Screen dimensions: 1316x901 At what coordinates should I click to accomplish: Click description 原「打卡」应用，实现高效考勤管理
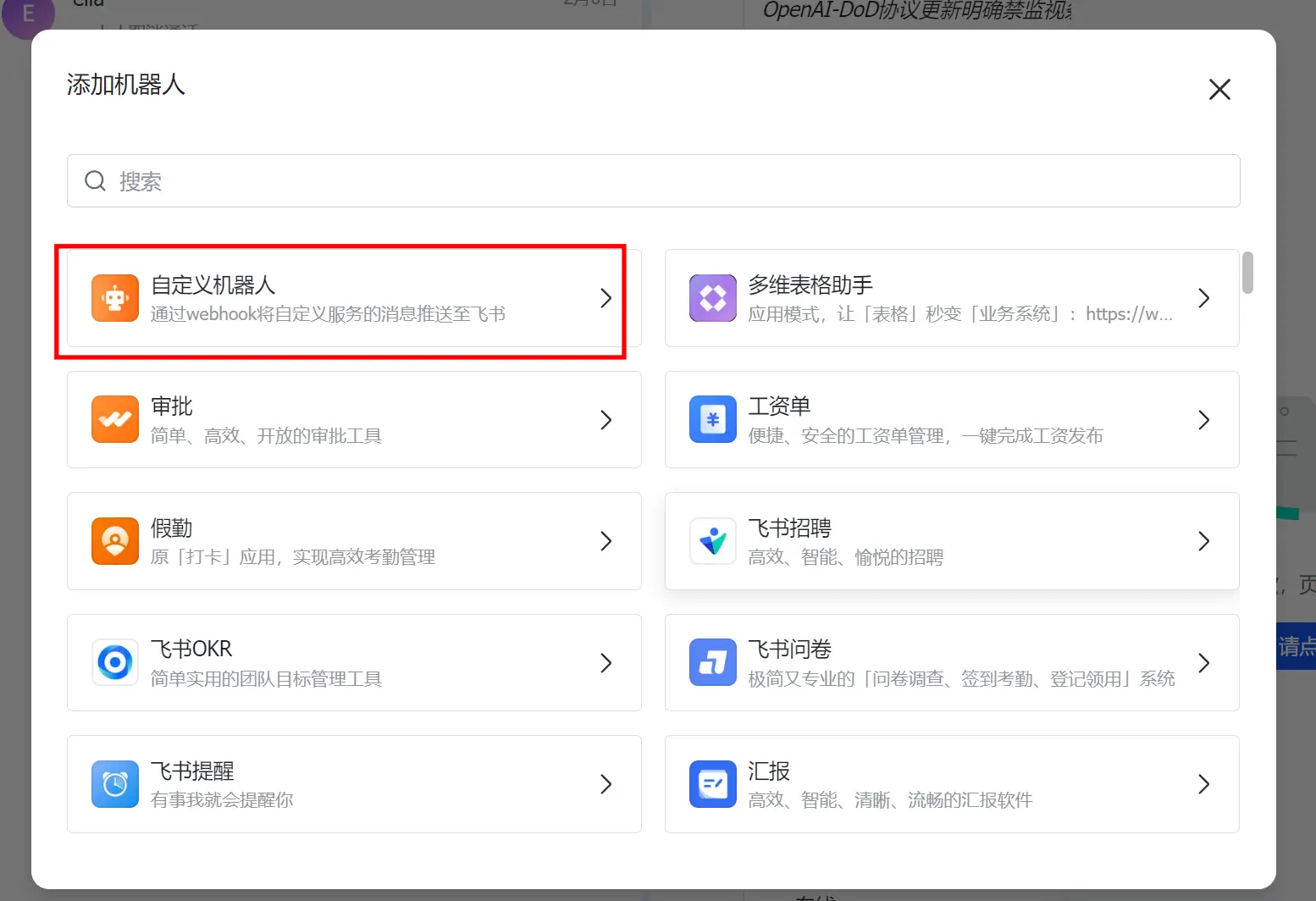pos(293,557)
